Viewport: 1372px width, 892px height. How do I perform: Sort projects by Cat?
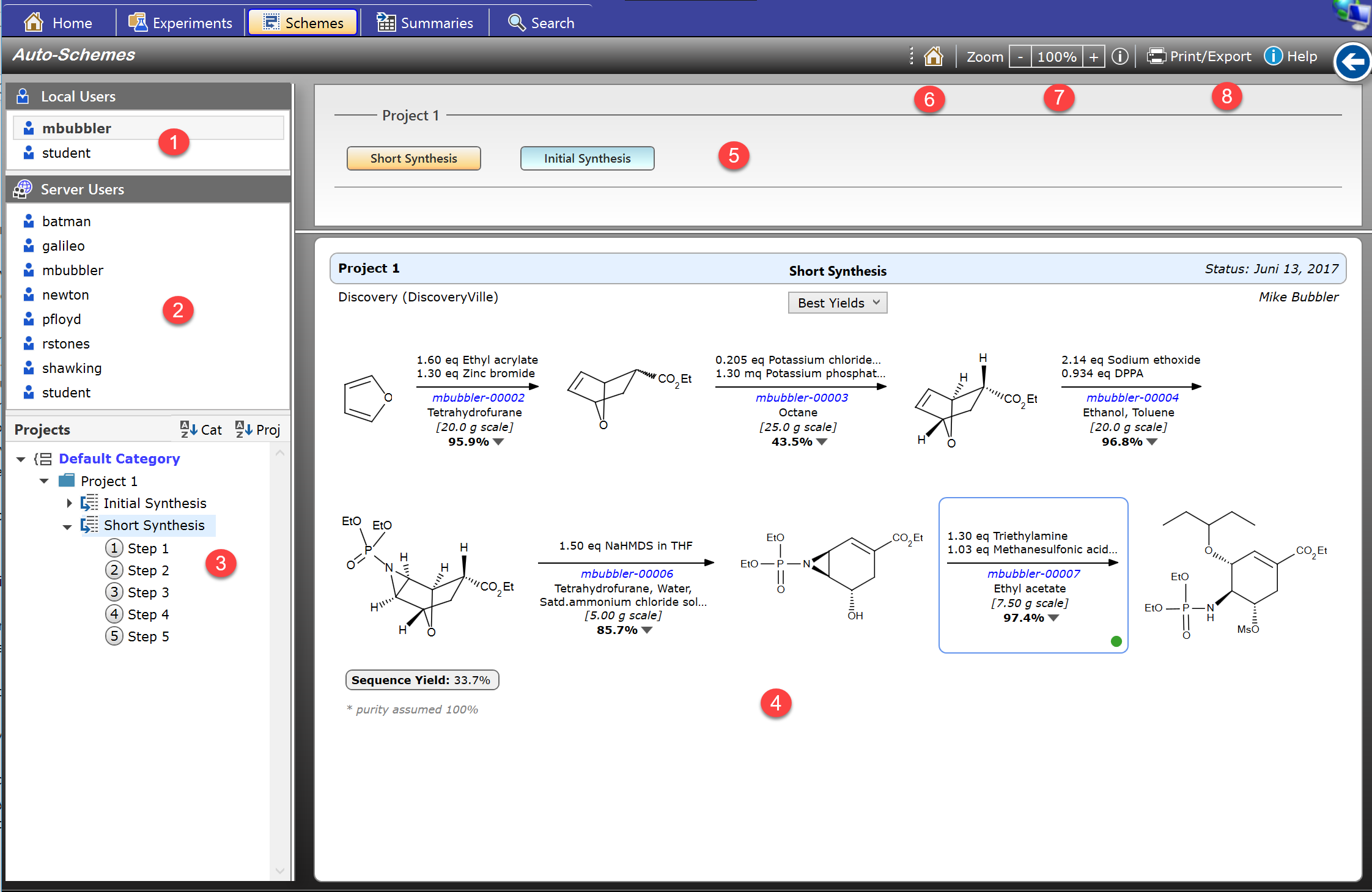[x=201, y=429]
